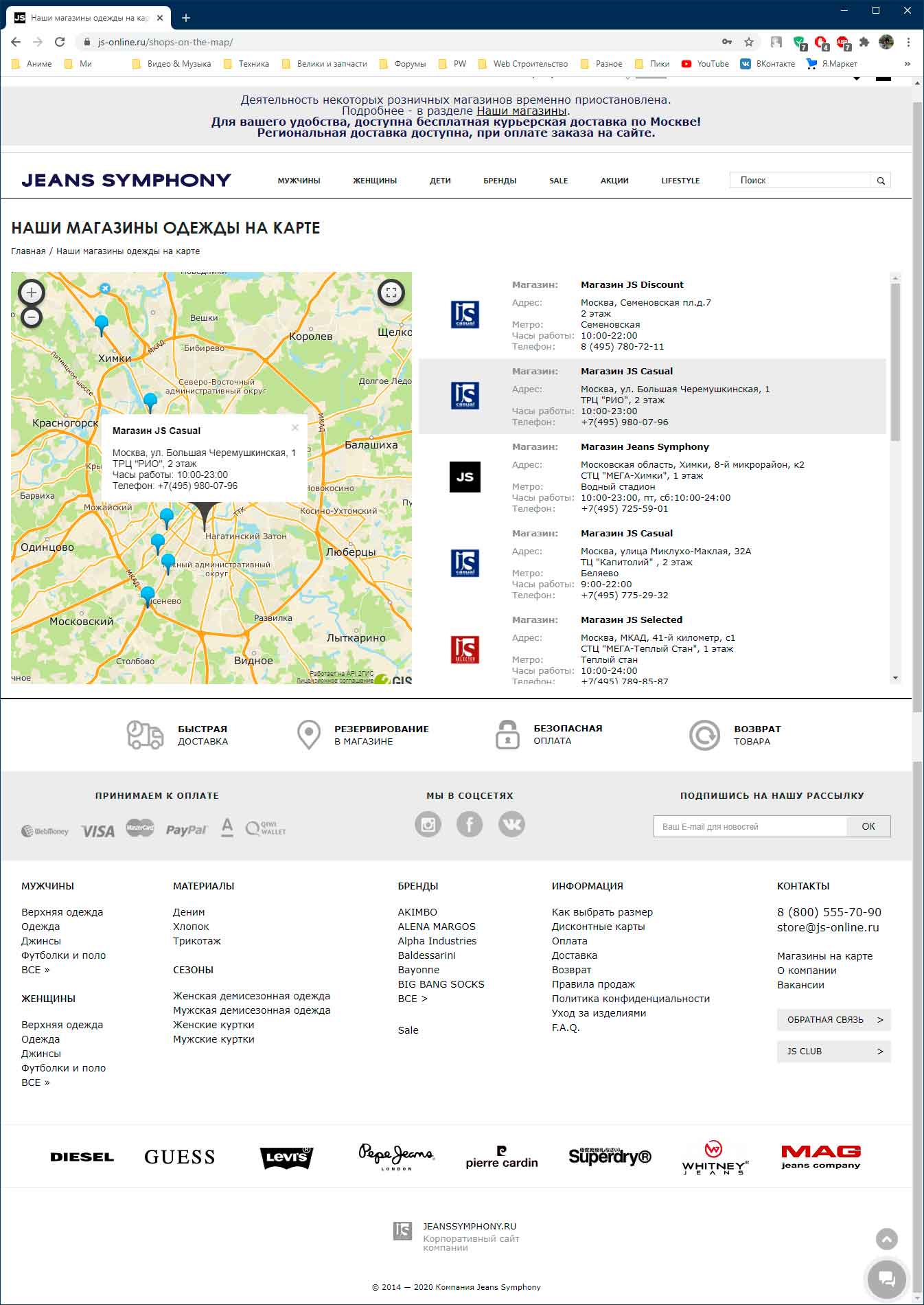The image size is (924, 1305).
Task: Open the VK social icon
Action: tap(511, 824)
